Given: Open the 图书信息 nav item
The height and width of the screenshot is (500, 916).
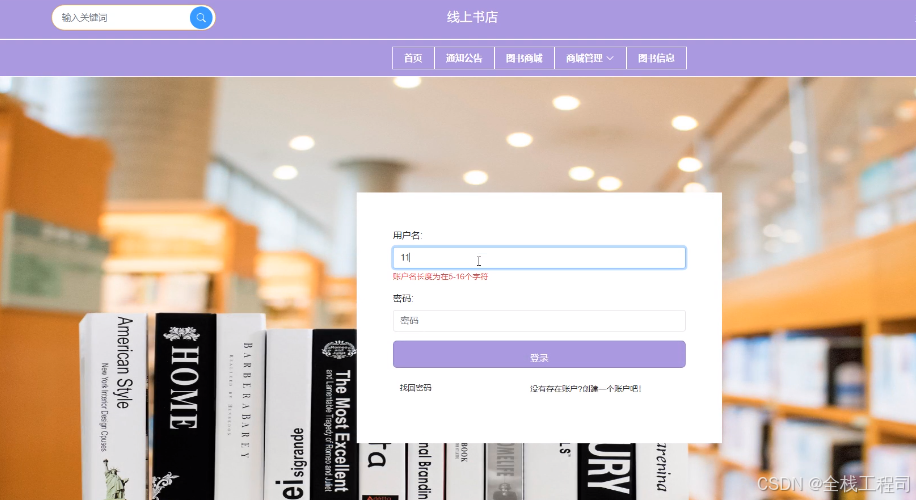Looking at the screenshot, I should point(656,58).
